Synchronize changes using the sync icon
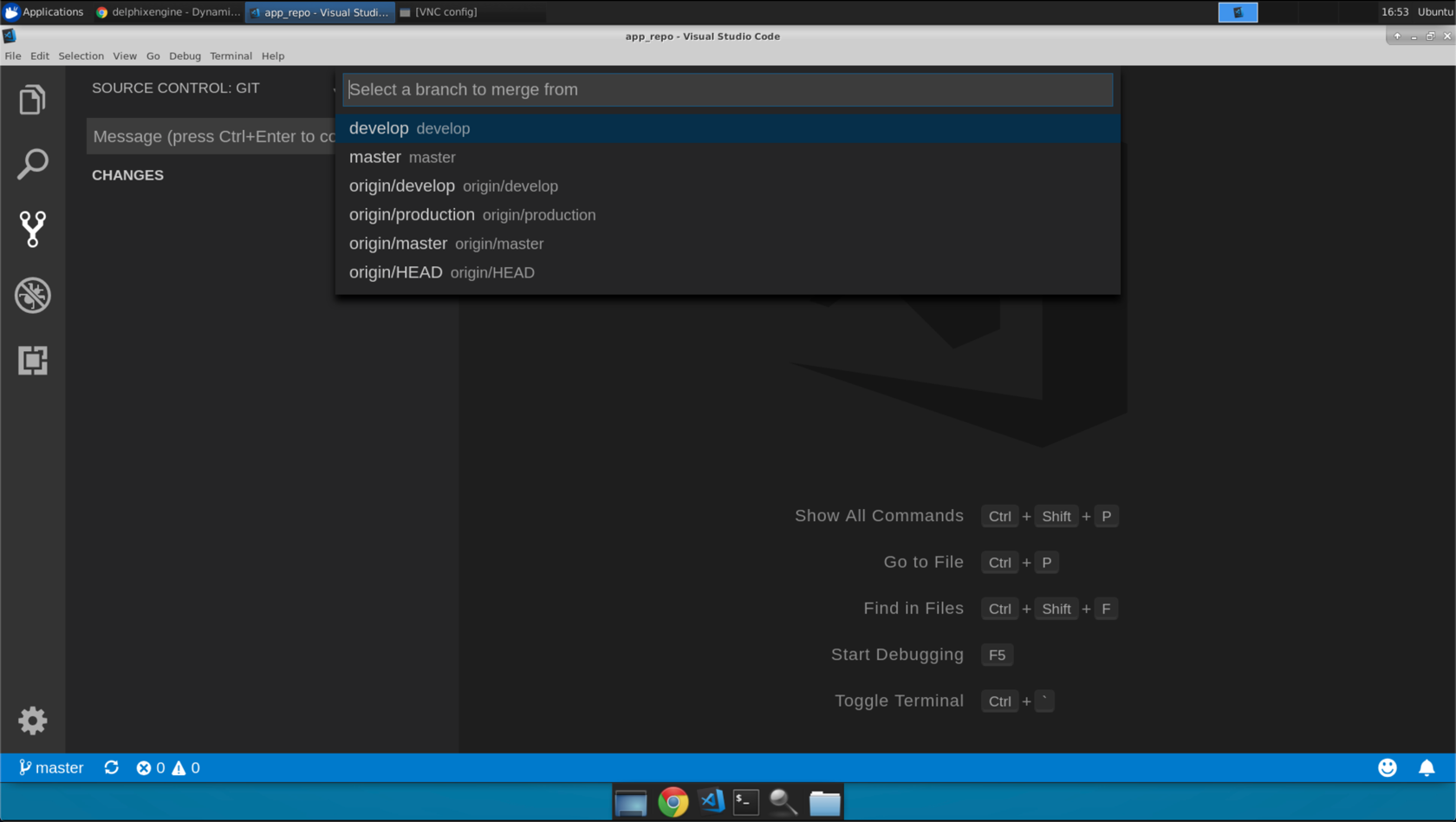The width and height of the screenshot is (1456, 822). pos(112,767)
